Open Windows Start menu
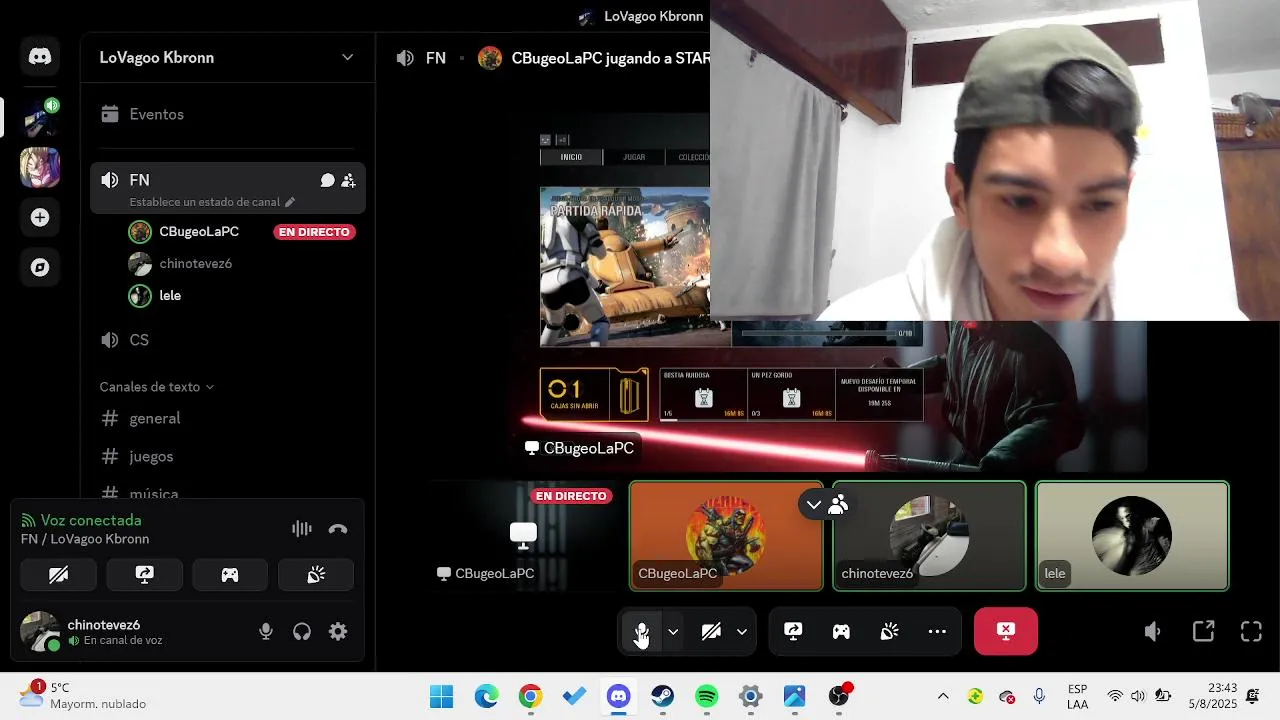The image size is (1280, 720). 441,697
